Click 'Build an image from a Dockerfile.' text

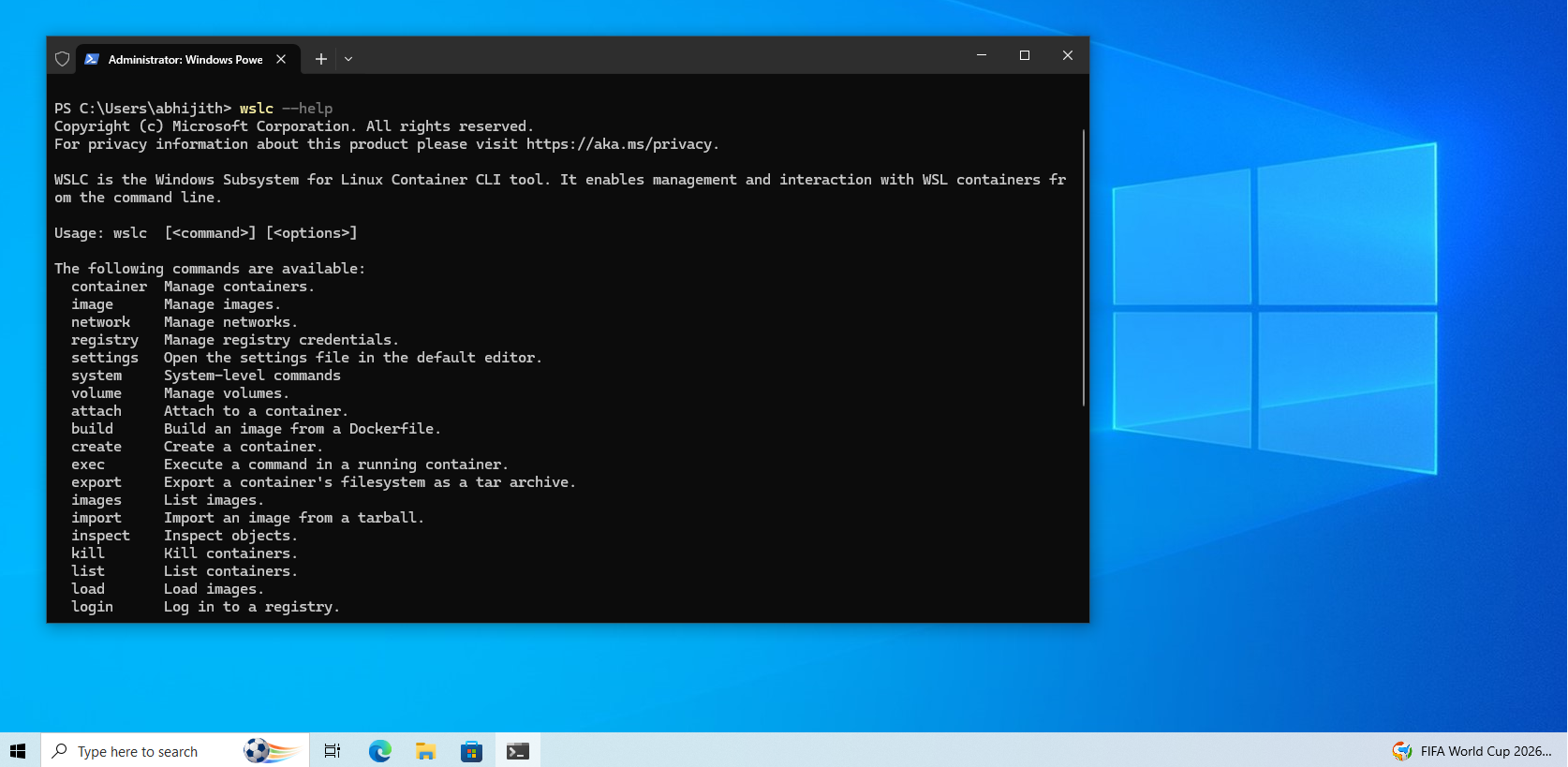303,429
